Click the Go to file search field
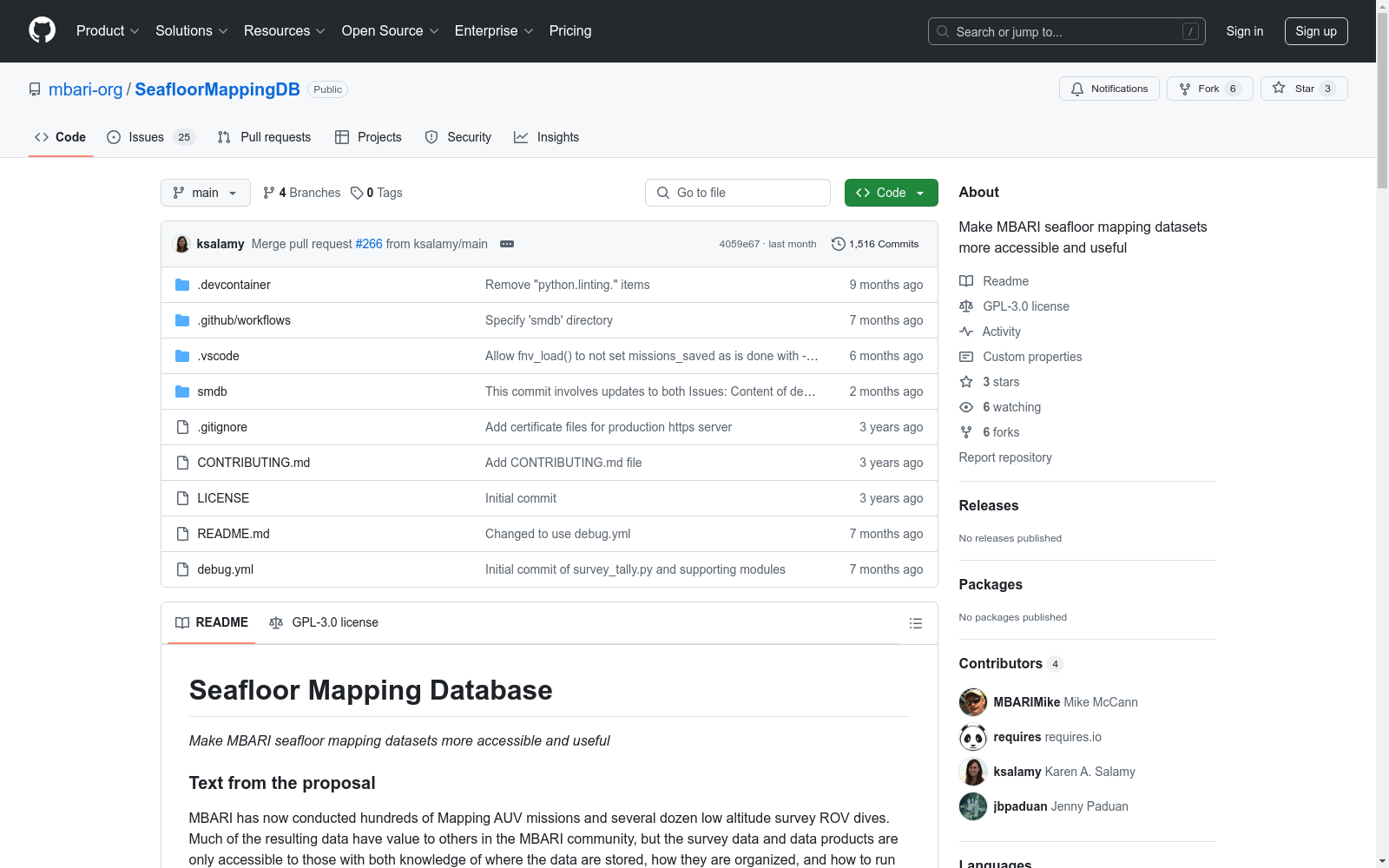This screenshot has width=1389, height=868. pos(738,193)
